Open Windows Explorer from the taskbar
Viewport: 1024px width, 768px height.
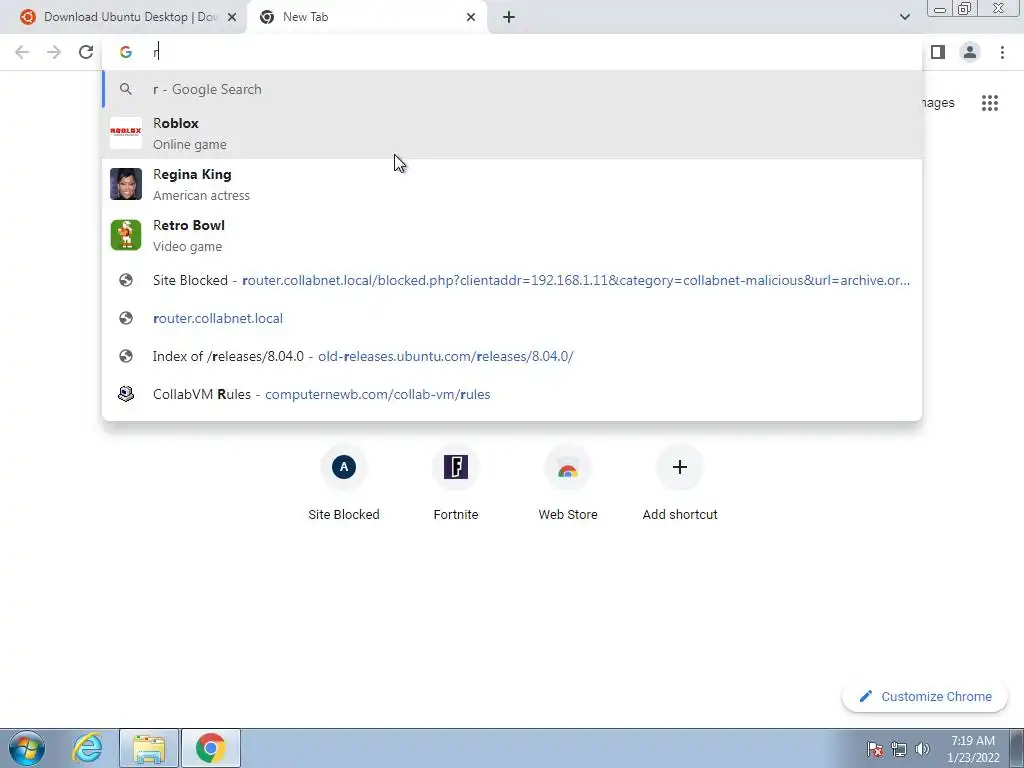[150, 748]
